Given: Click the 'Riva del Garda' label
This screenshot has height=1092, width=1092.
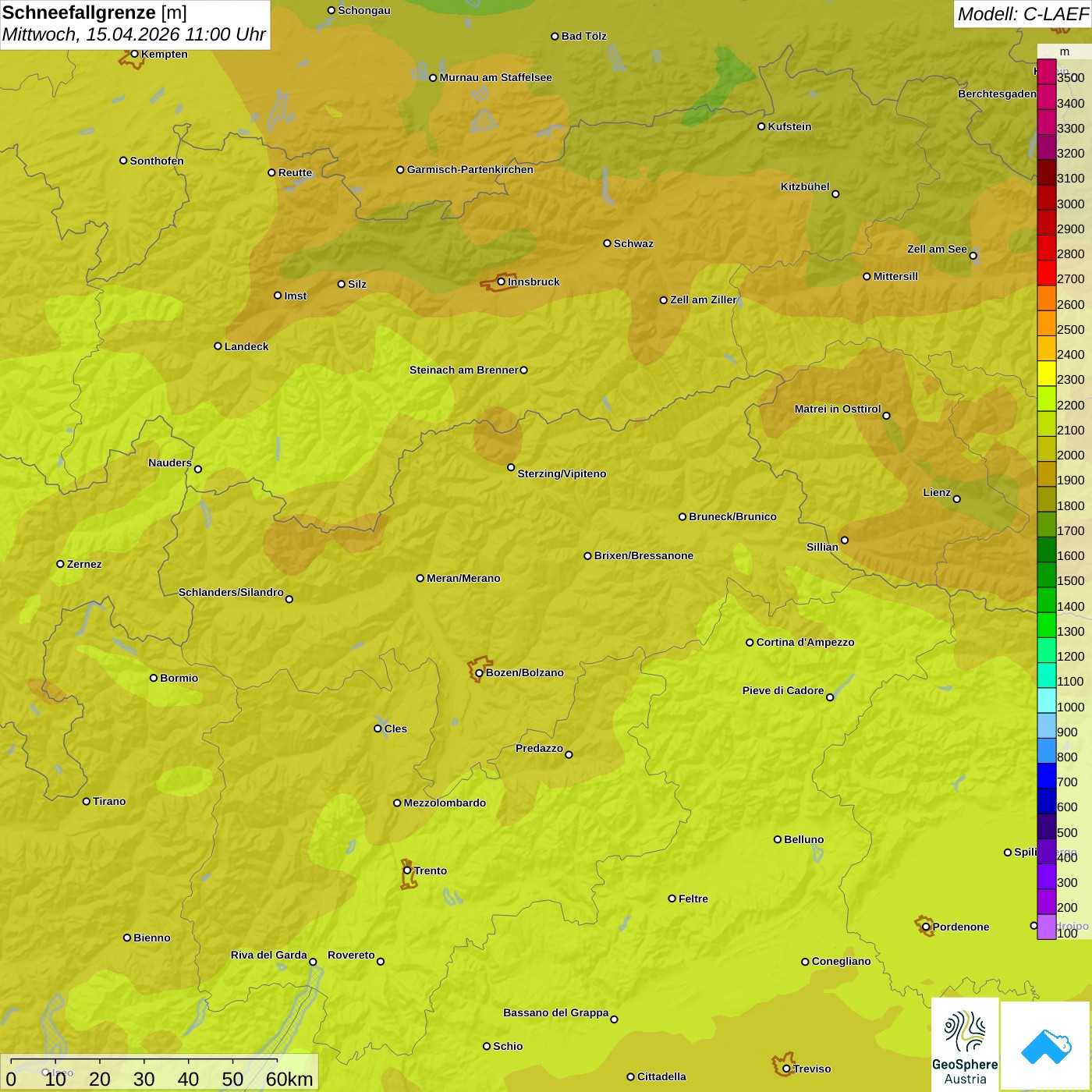Looking at the screenshot, I should point(269,955).
